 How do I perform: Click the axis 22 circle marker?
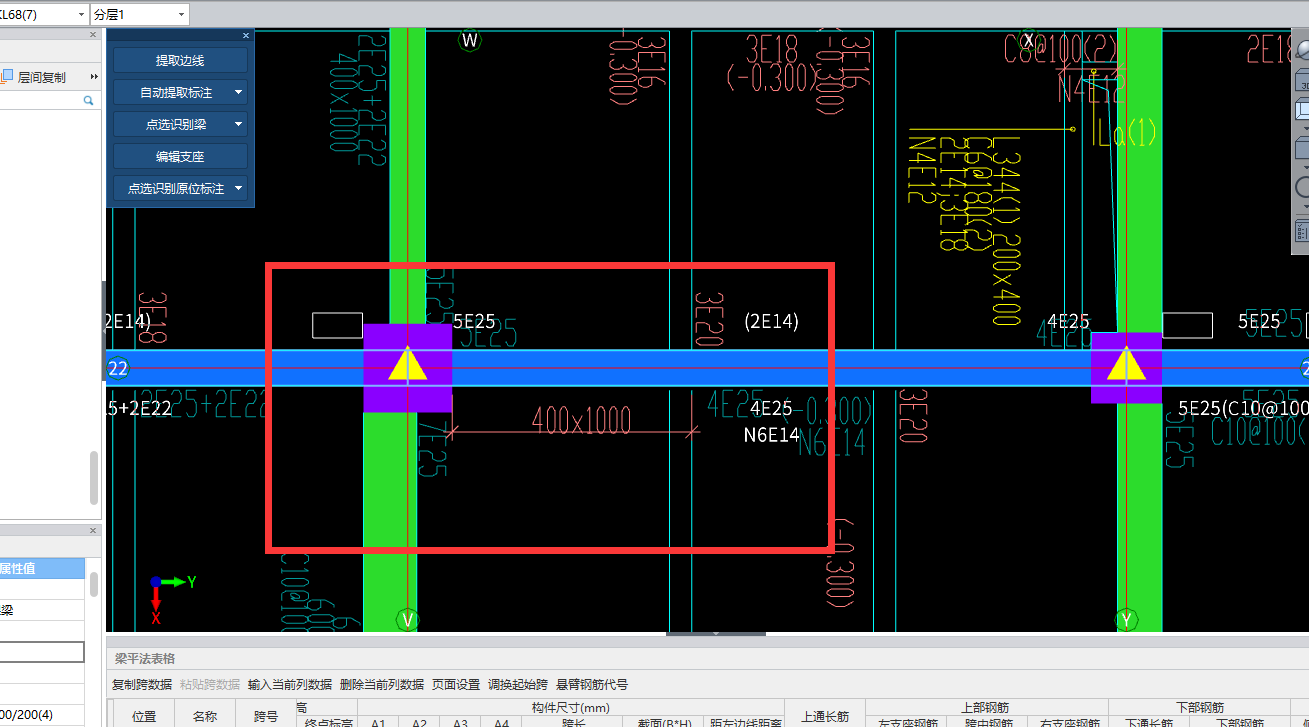tap(118, 368)
